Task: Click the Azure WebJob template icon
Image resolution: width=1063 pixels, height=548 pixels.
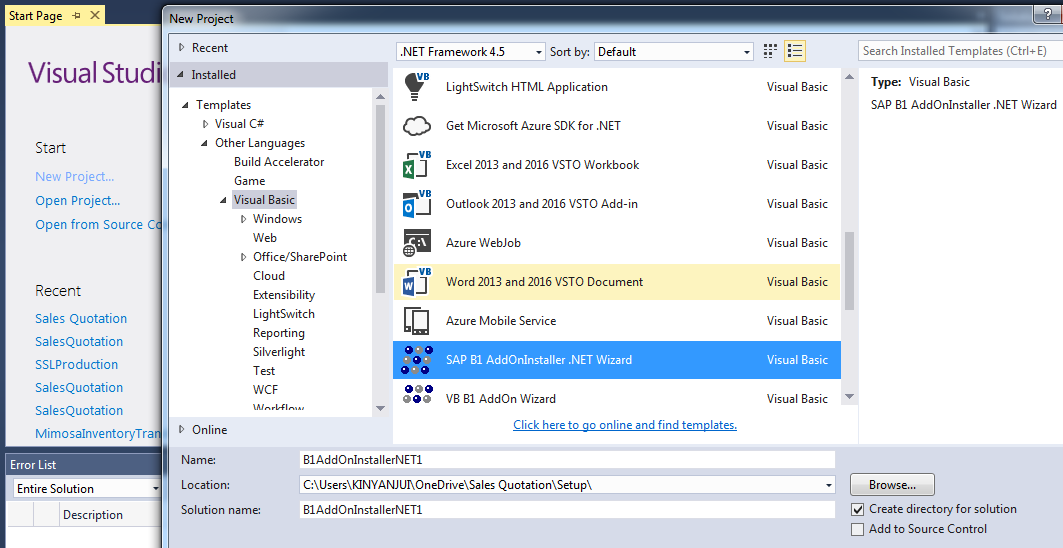Action: point(416,243)
